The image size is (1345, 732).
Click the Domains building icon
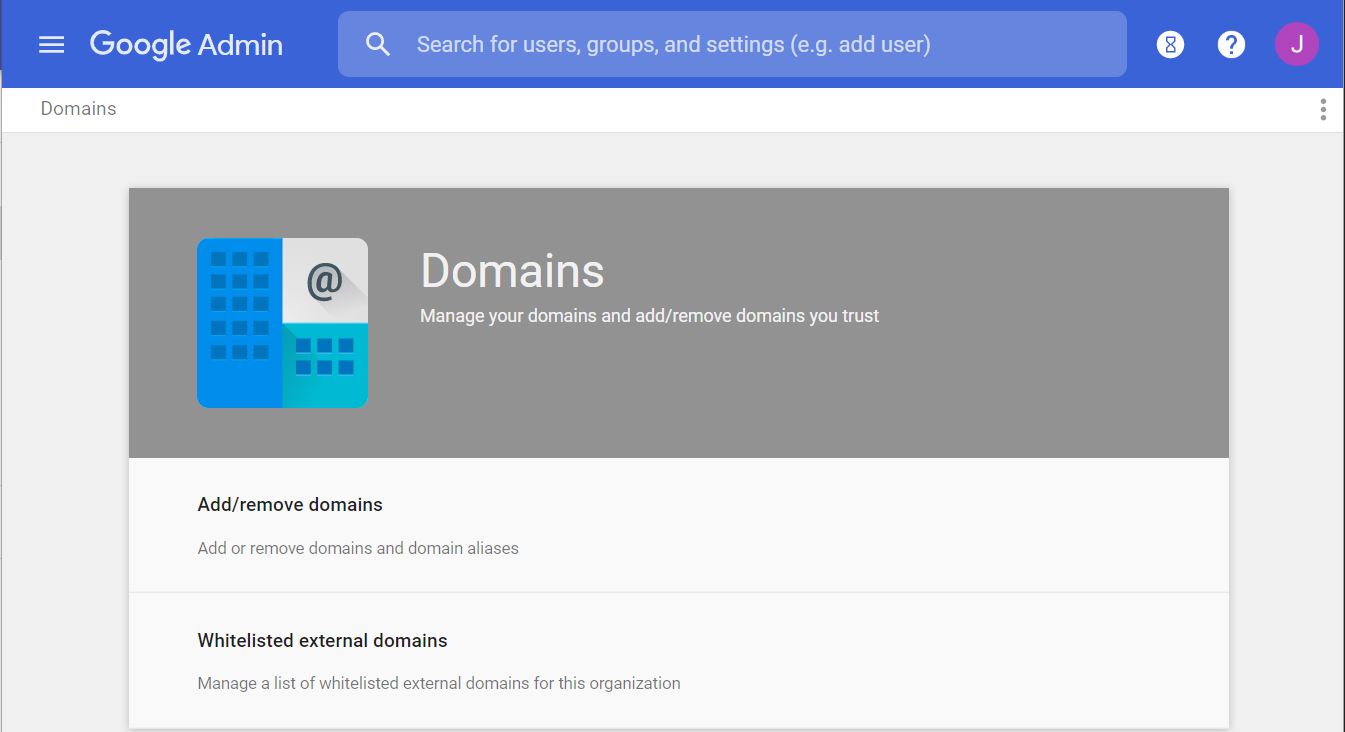pos(282,323)
